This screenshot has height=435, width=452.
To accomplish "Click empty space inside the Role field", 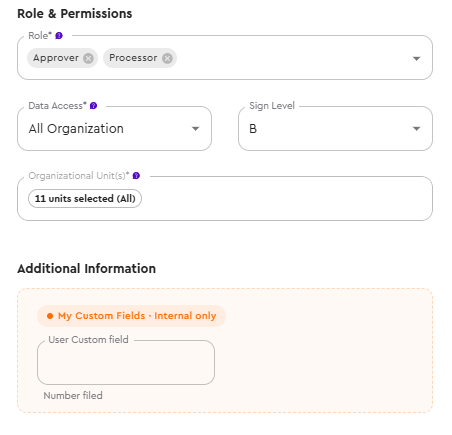I will (x=293, y=58).
